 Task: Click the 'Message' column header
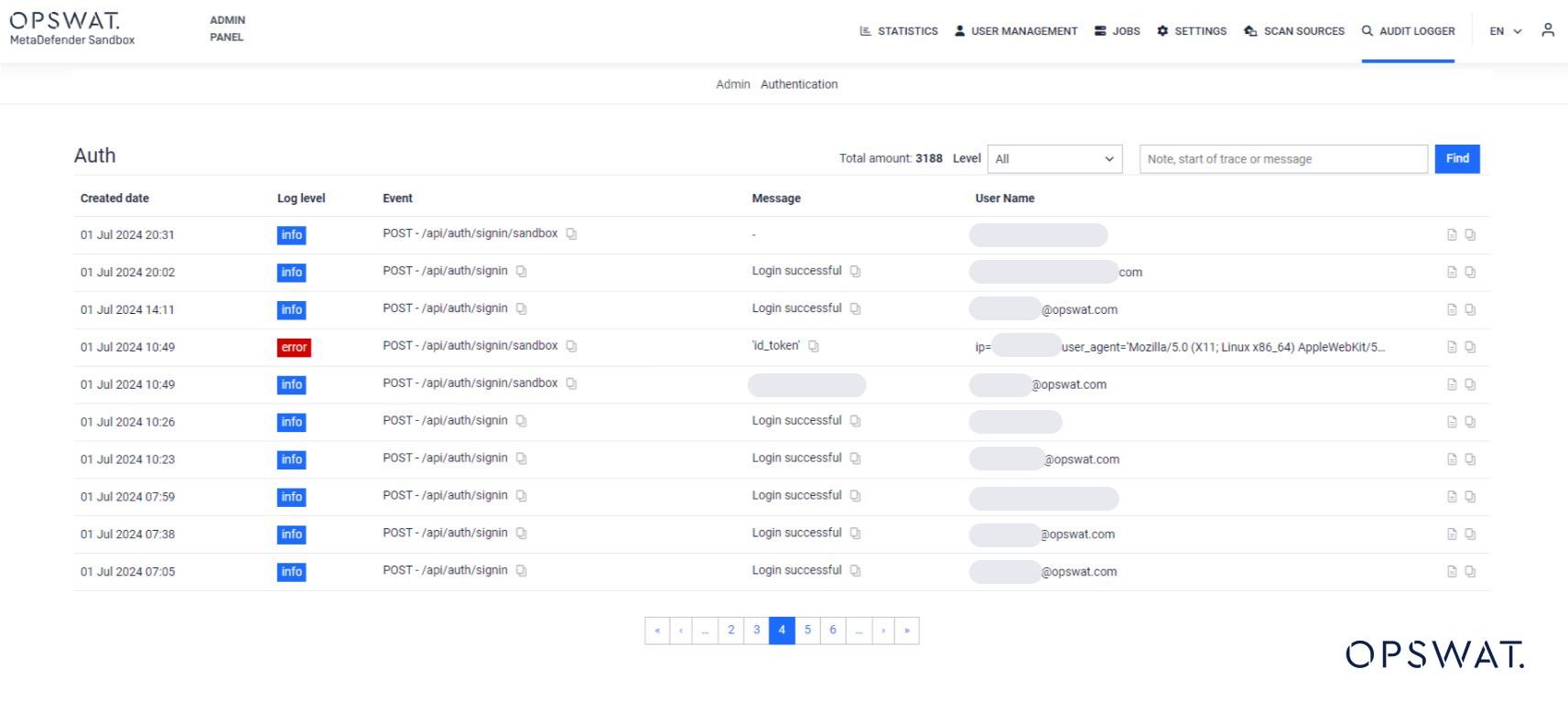(x=776, y=199)
